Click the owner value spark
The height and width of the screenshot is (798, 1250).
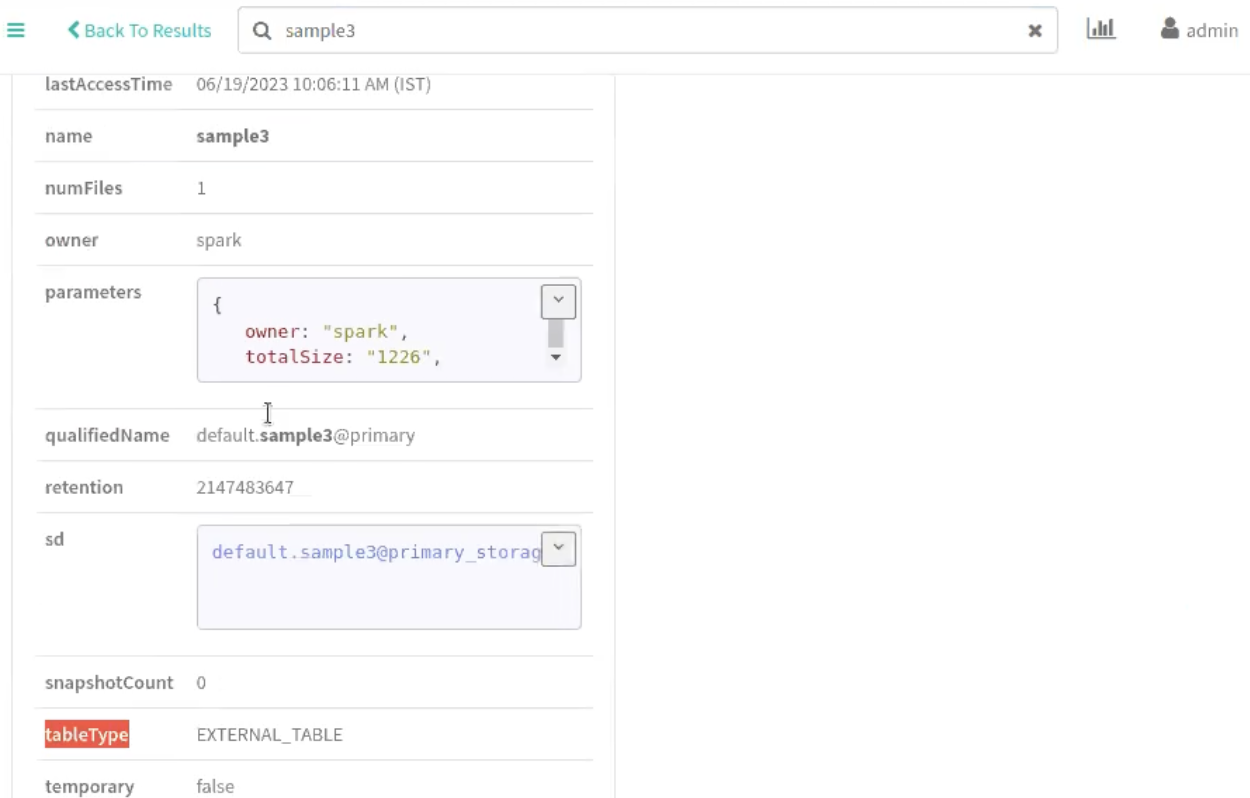coord(219,241)
